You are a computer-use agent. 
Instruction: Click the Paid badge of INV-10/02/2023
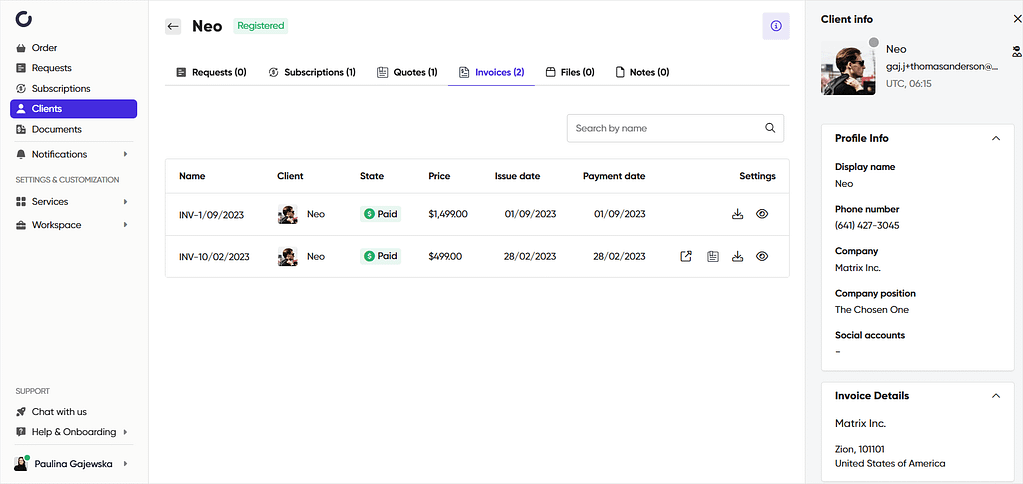click(380, 256)
